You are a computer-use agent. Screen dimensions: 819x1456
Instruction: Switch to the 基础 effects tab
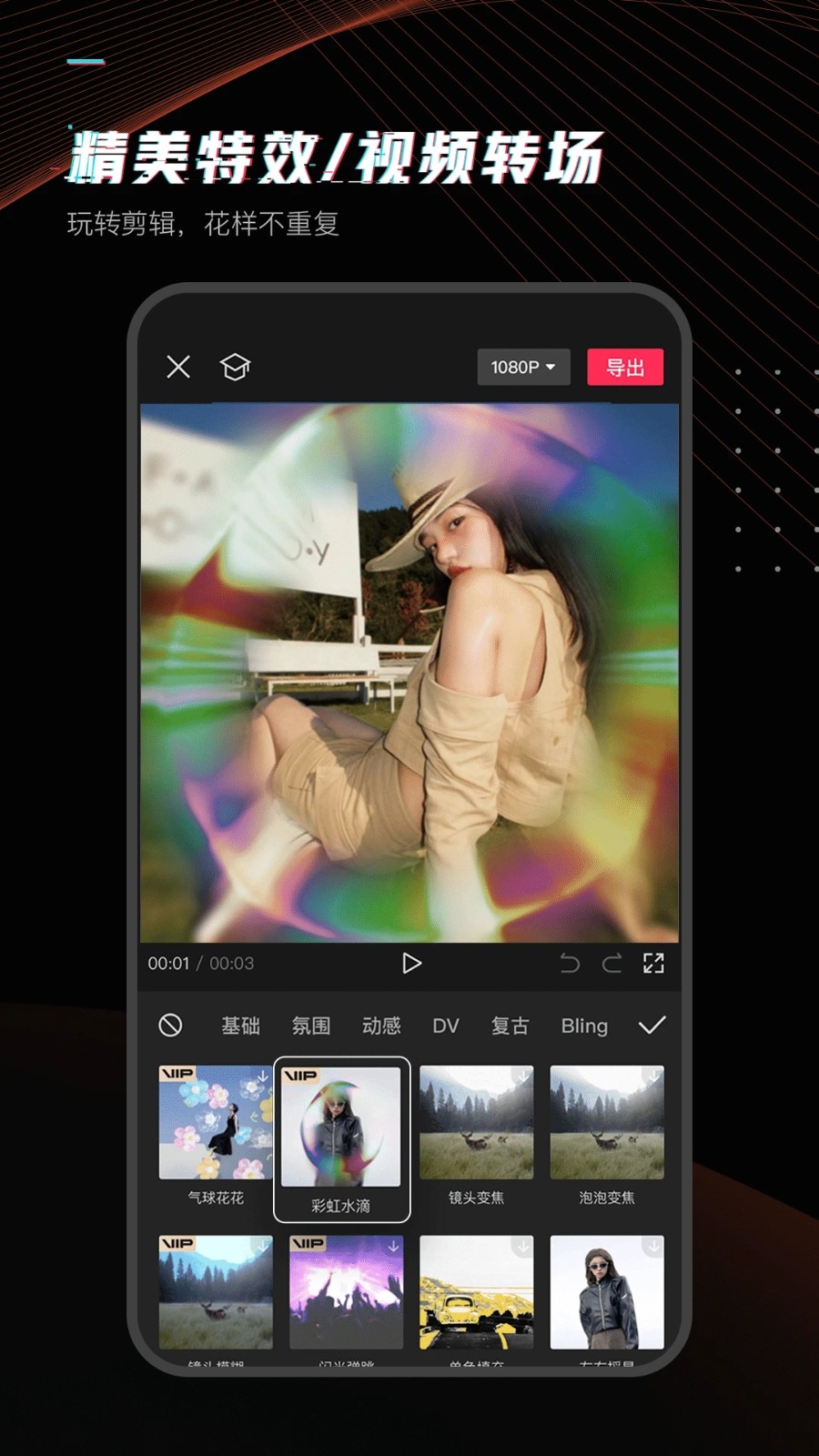(x=240, y=1026)
